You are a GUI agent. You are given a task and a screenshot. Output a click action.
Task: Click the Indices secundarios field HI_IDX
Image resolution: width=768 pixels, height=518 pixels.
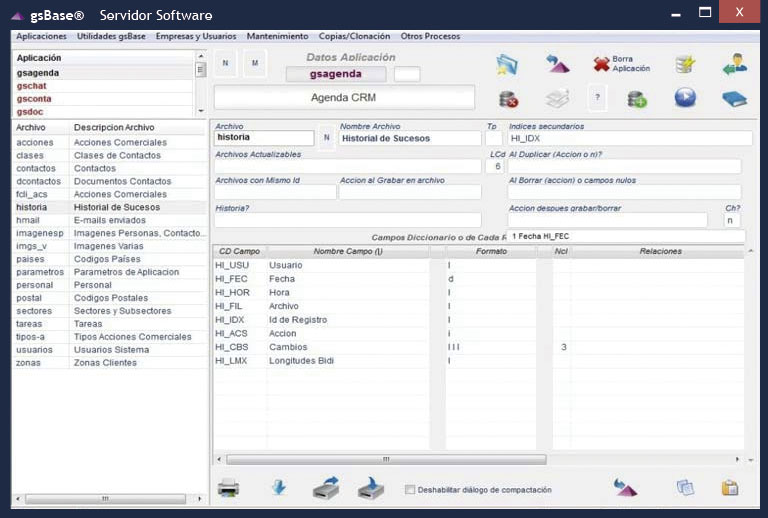(x=629, y=139)
